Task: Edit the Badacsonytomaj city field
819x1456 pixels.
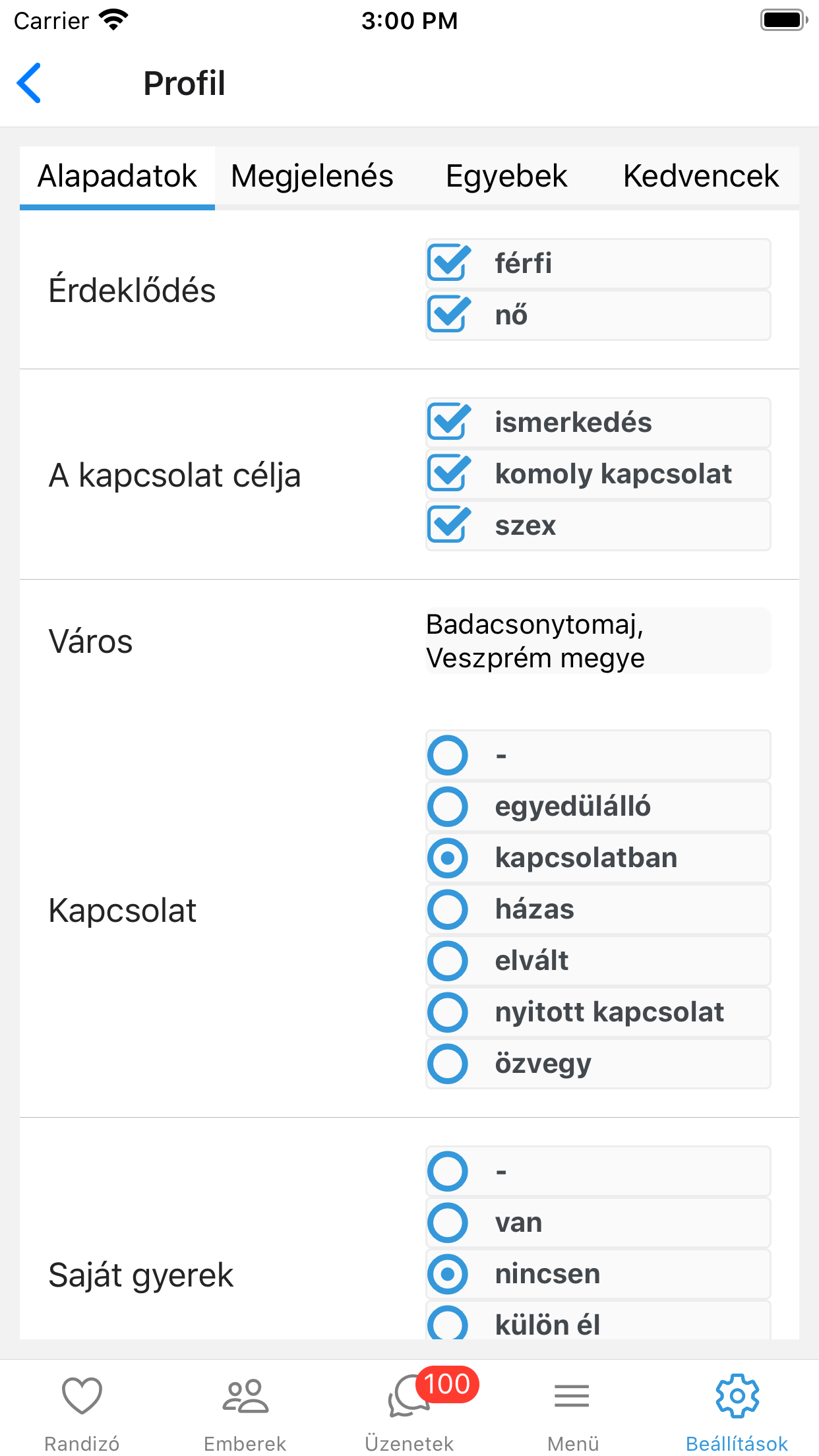Action: (598, 641)
